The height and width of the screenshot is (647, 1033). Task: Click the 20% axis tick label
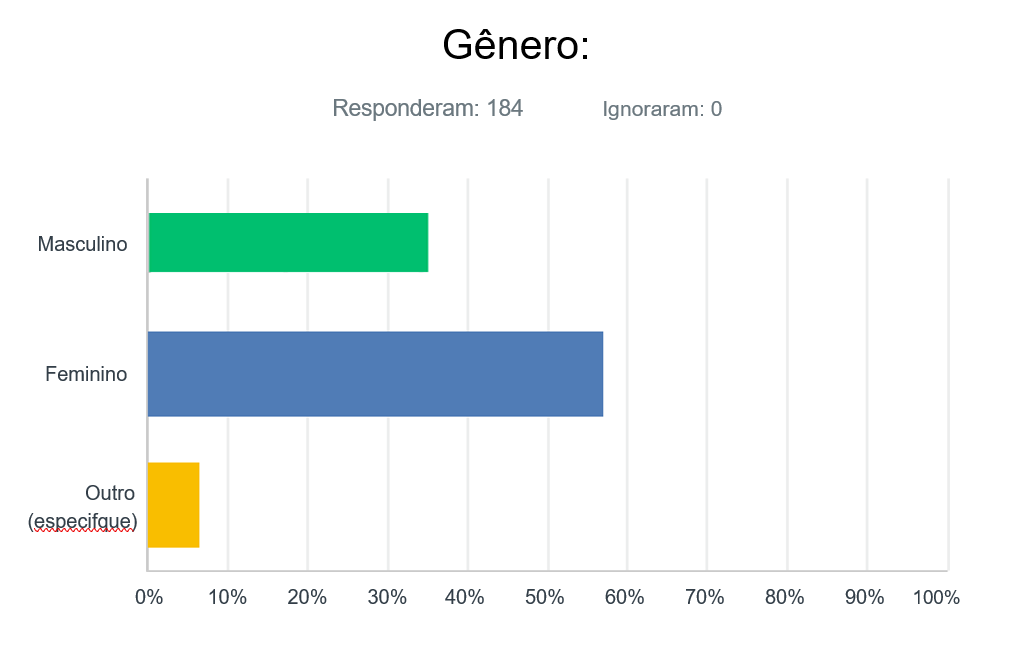(307, 597)
